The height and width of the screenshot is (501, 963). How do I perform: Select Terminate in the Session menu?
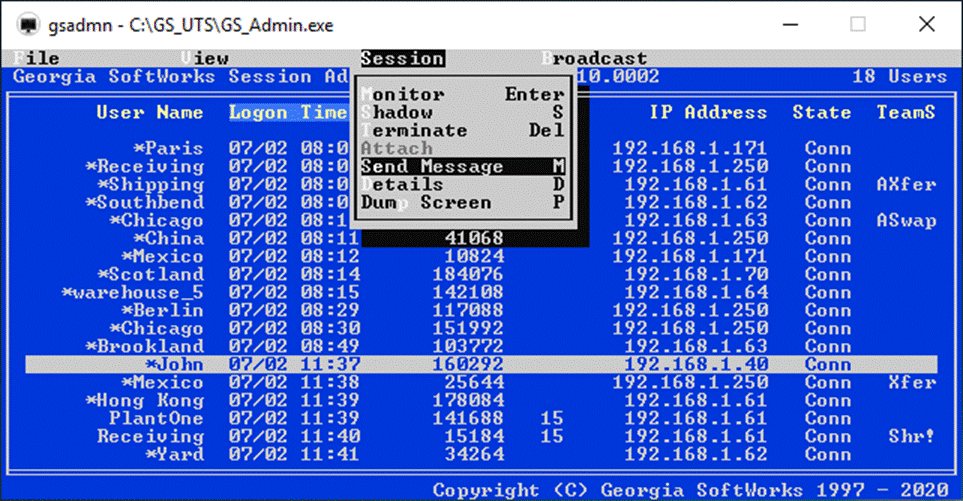[462, 131]
